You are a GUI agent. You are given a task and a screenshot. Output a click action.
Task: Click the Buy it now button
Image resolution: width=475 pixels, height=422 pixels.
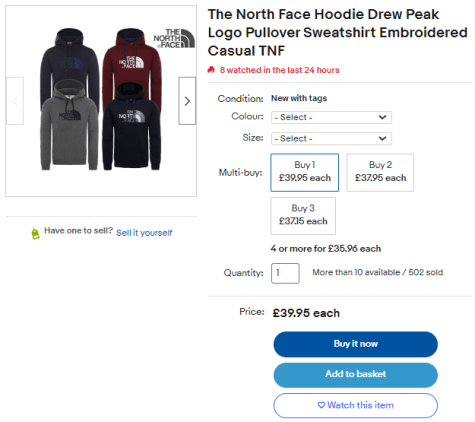click(355, 344)
